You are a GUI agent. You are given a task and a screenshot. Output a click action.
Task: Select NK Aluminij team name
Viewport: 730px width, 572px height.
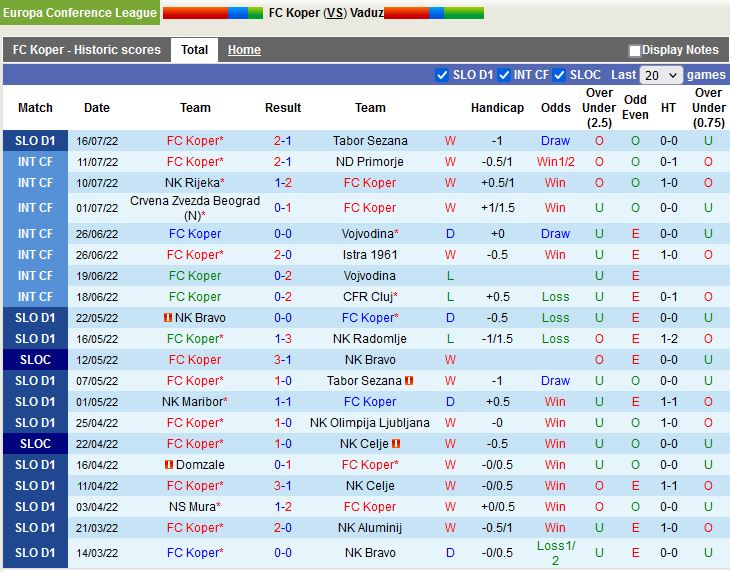pyautogui.click(x=370, y=527)
